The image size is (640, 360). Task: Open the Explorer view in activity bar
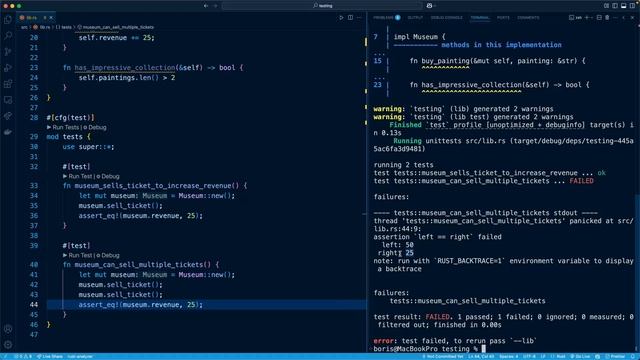(x=8, y=20)
